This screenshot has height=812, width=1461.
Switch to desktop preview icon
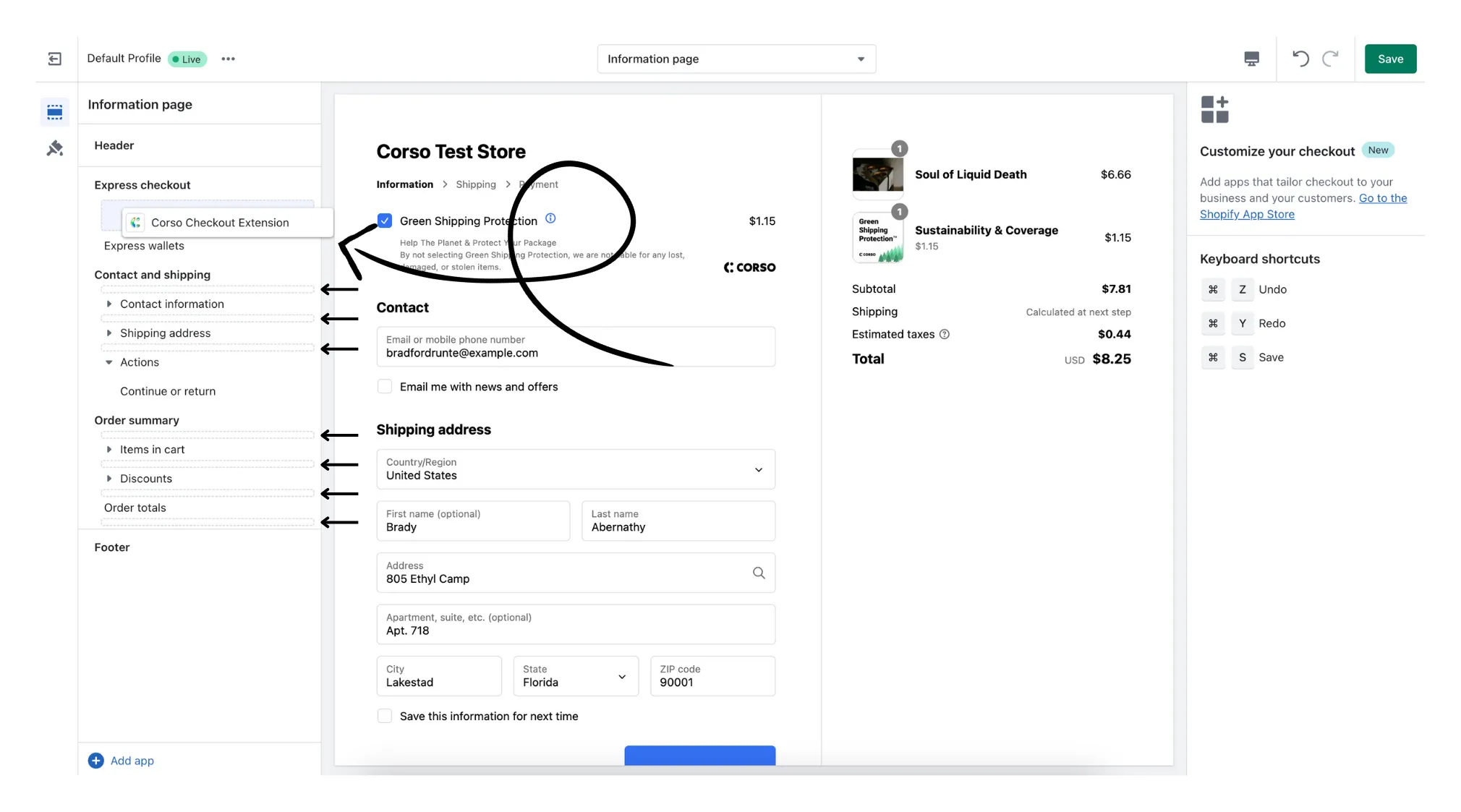coord(1251,59)
